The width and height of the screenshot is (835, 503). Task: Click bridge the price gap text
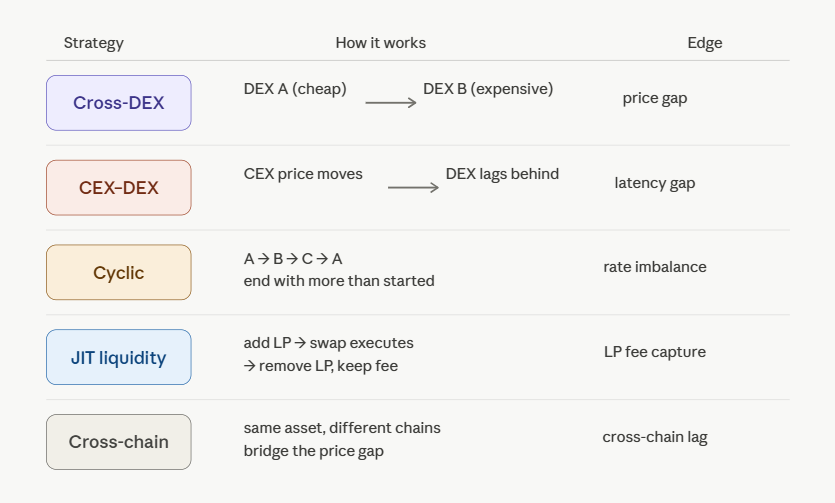click(x=314, y=451)
